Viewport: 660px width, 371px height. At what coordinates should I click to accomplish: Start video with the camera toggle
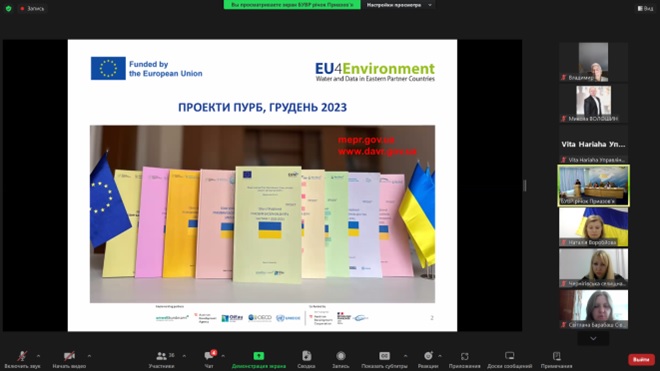click(x=69, y=356)
